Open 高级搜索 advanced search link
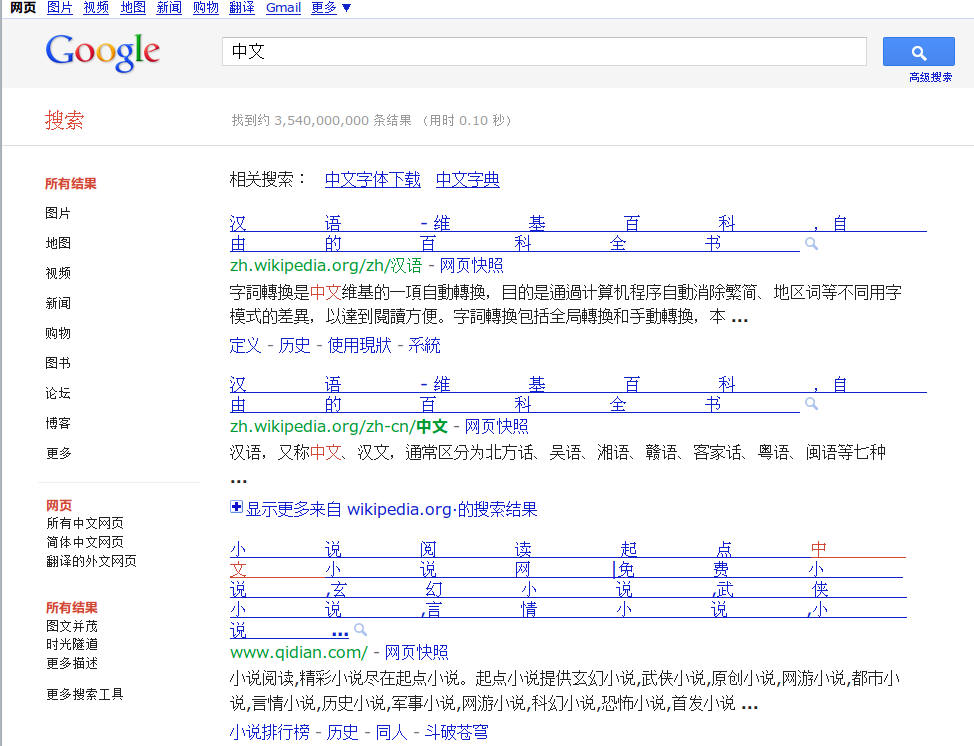This screenshot has width=974, height=746. (x=930, y=77)
